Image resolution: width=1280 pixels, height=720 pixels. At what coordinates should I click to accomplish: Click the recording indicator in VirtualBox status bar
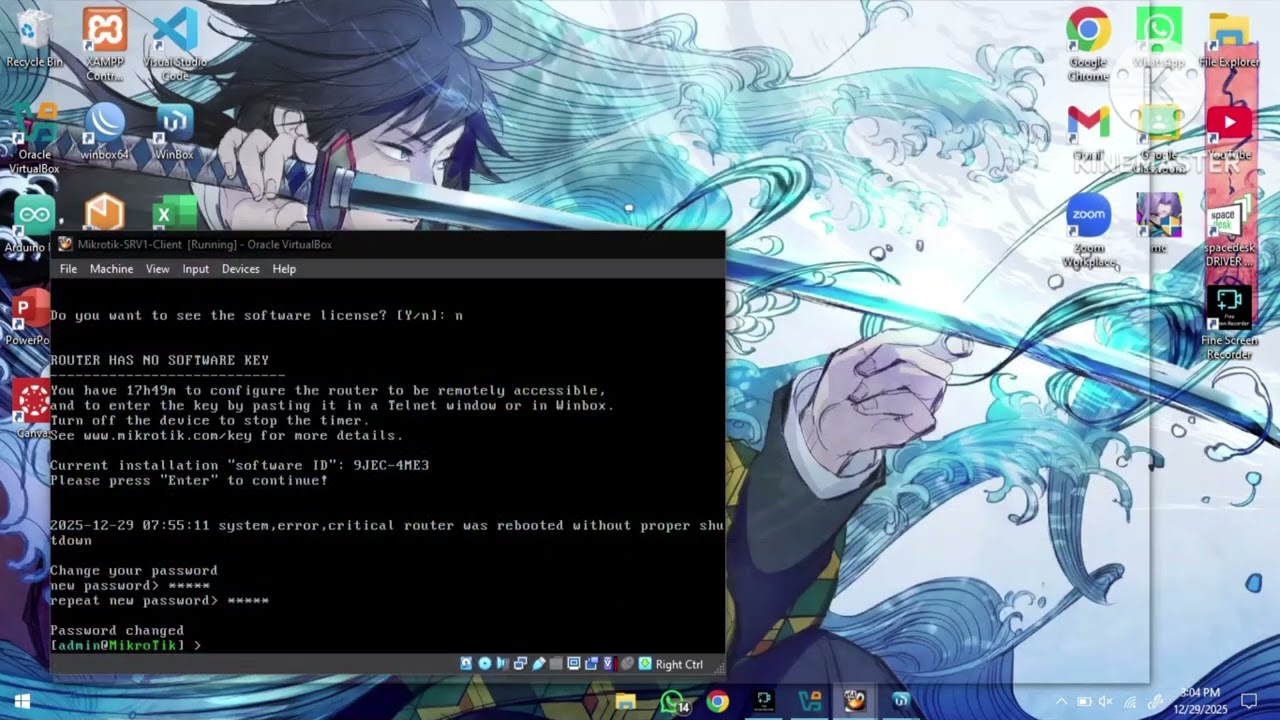(x=591, y=664)
